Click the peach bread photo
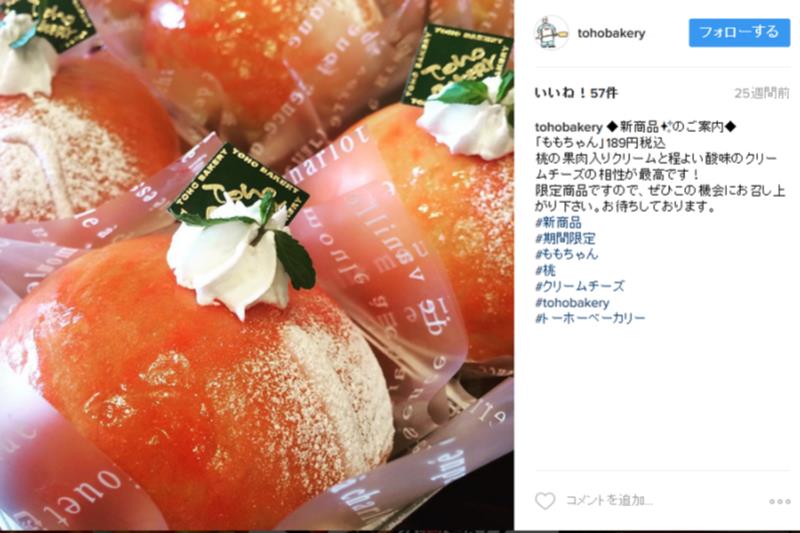 pos(257,265)
